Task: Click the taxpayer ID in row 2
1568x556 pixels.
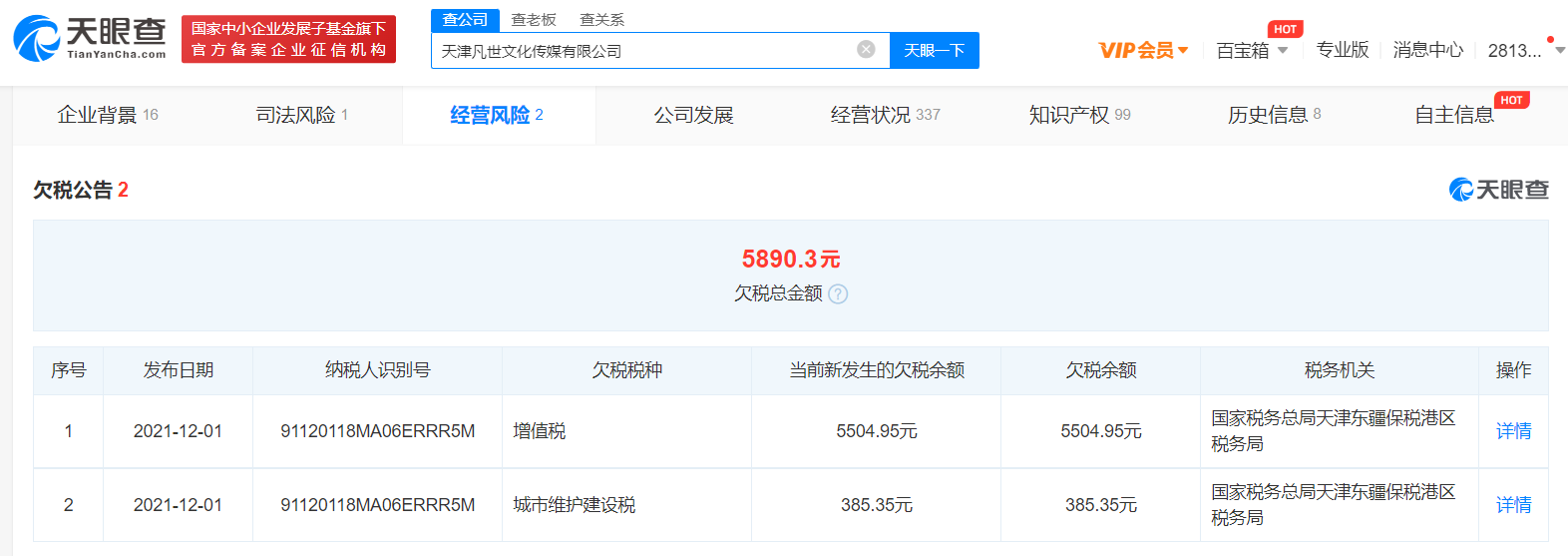Action: 378,505
